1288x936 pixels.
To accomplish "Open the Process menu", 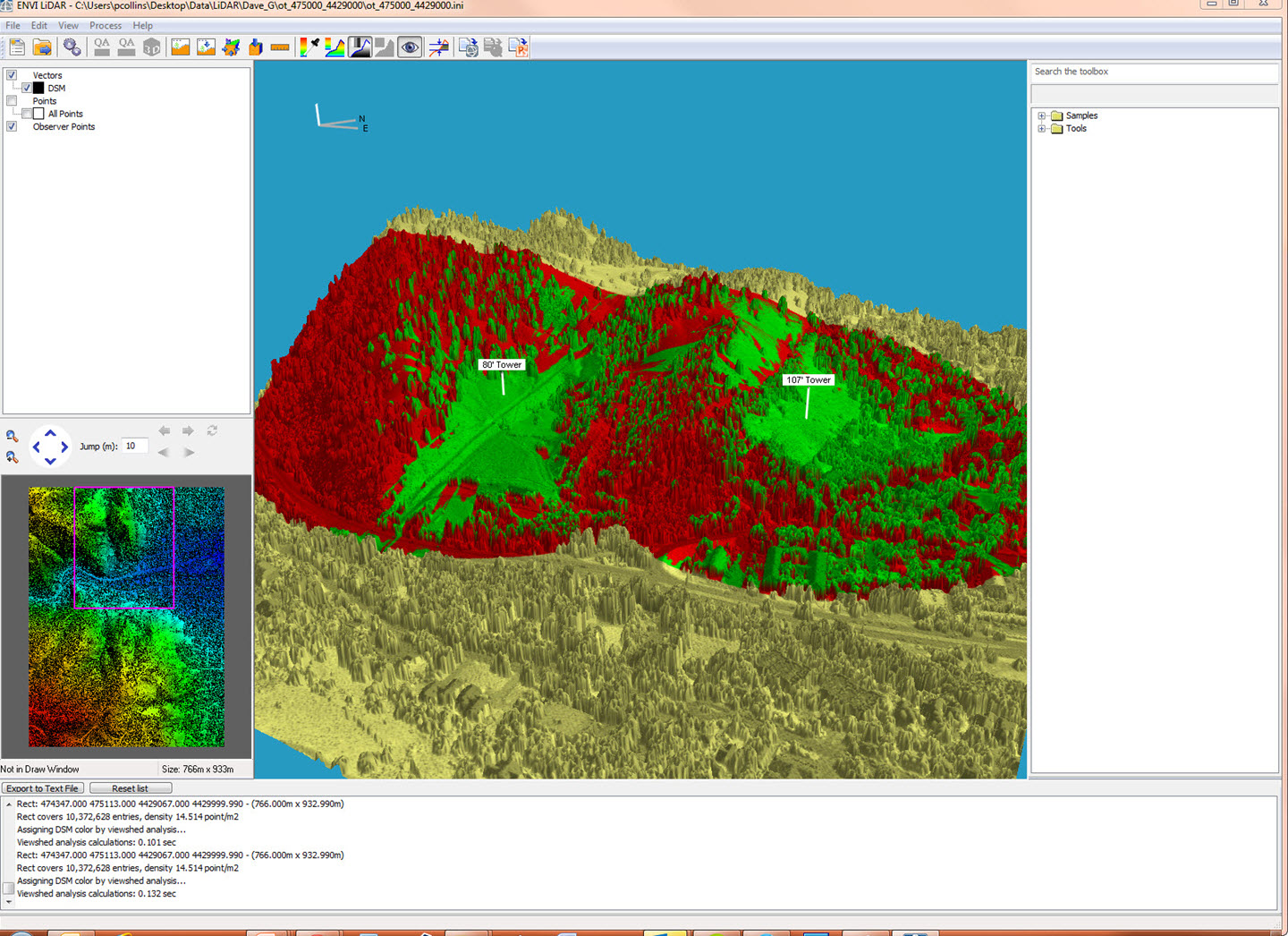I will 105,26.
